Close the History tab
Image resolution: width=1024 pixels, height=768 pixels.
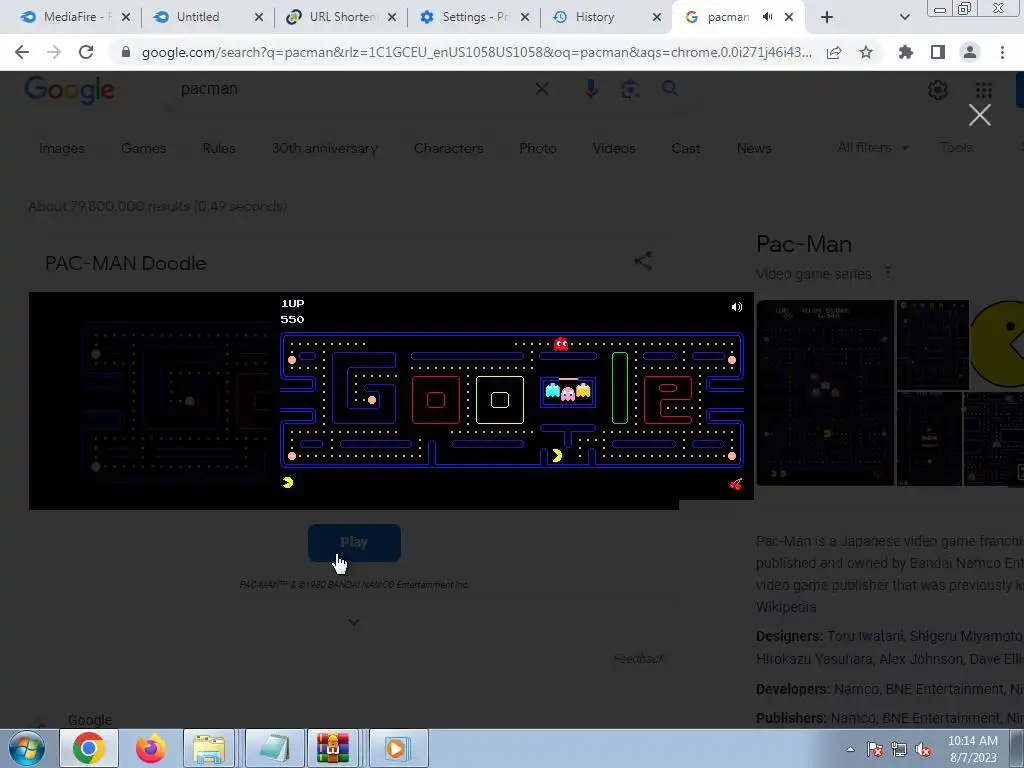657,17
